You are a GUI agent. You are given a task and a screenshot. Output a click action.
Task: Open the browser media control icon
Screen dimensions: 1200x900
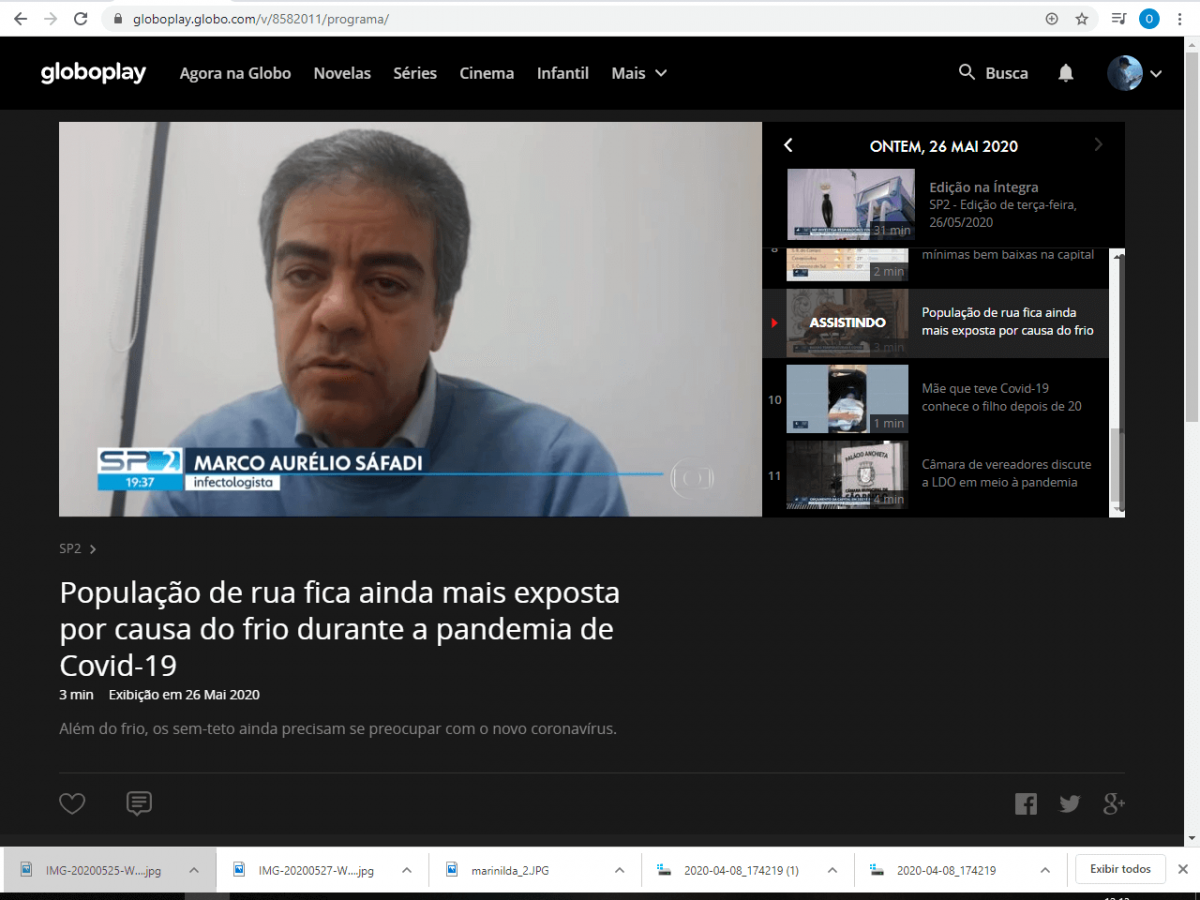tap(1119, 19)
